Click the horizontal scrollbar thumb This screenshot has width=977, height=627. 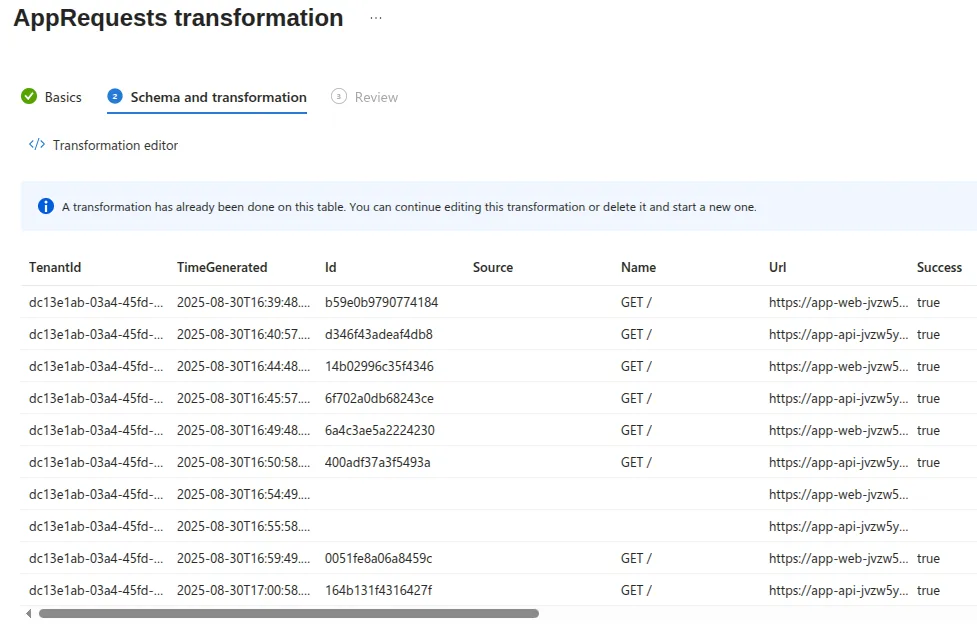coord(288,614)
